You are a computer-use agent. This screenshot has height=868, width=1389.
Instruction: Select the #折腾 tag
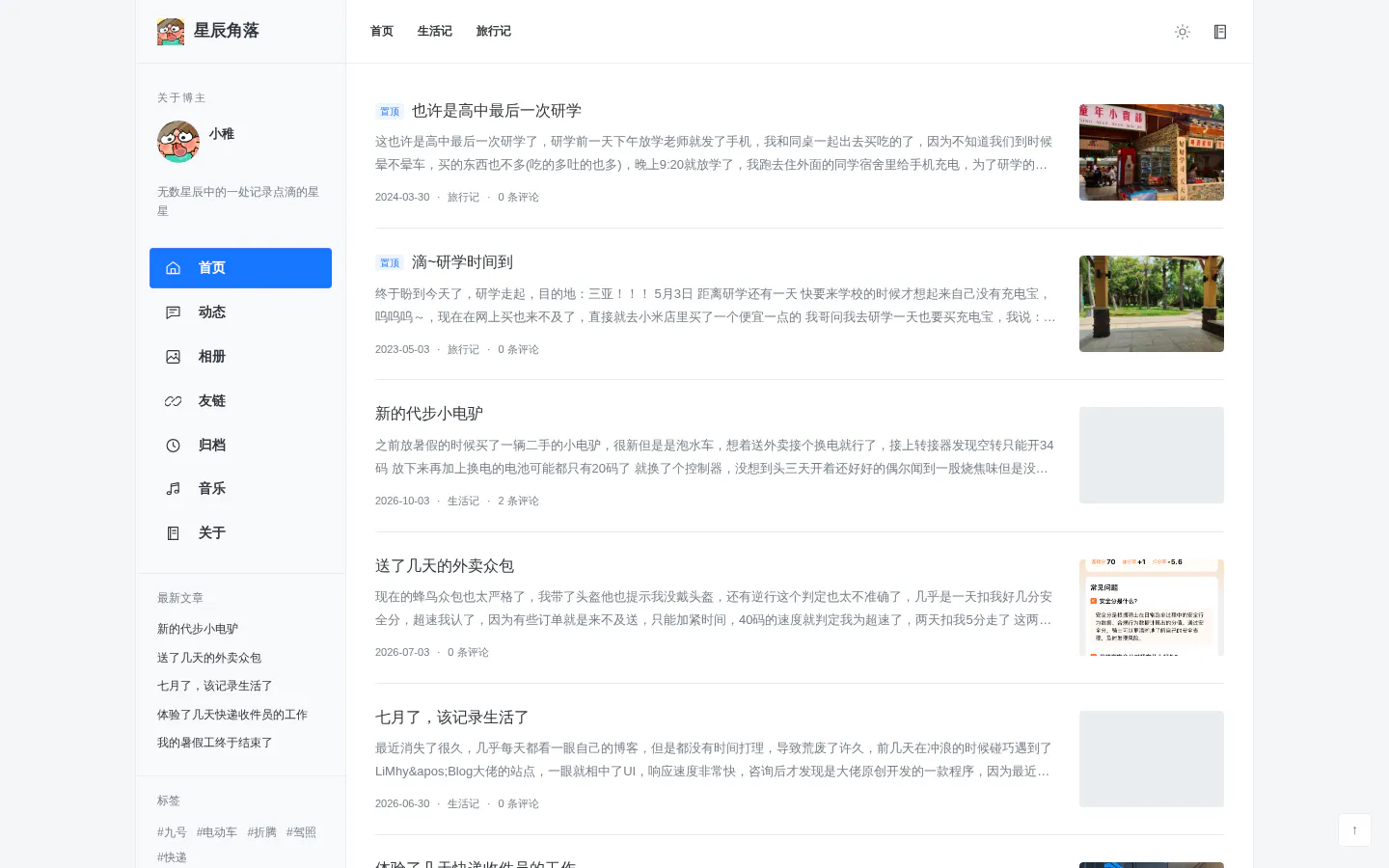(x=261, y=832)
